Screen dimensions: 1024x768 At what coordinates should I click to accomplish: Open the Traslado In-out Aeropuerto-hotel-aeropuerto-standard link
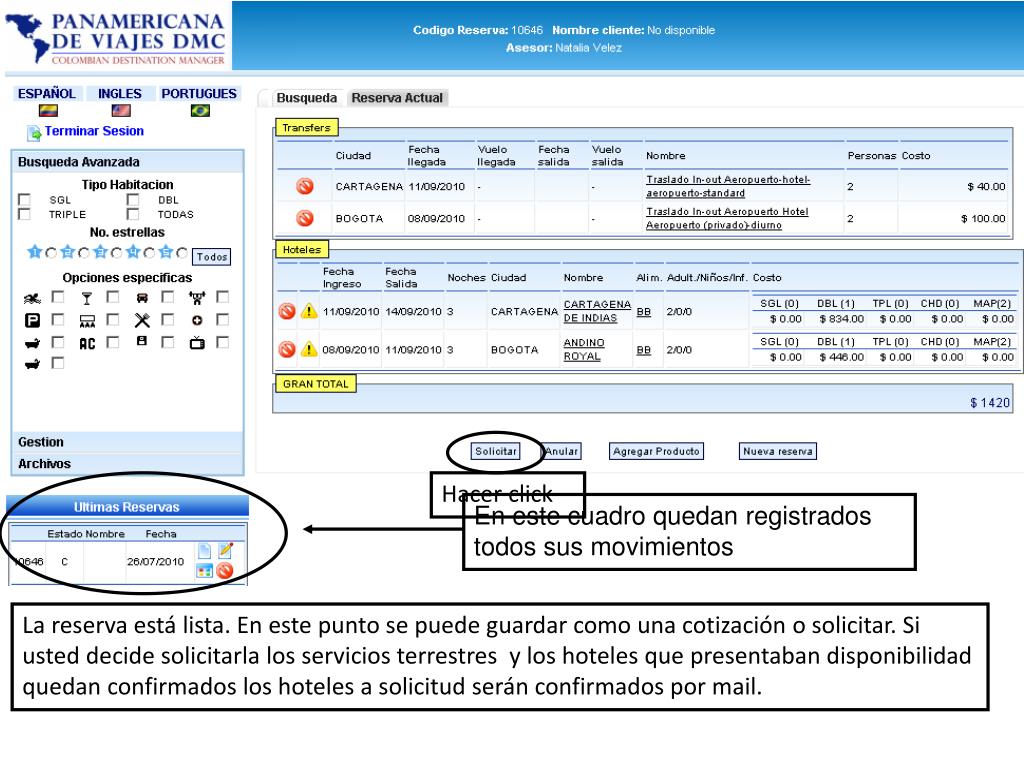pos(728,186)
